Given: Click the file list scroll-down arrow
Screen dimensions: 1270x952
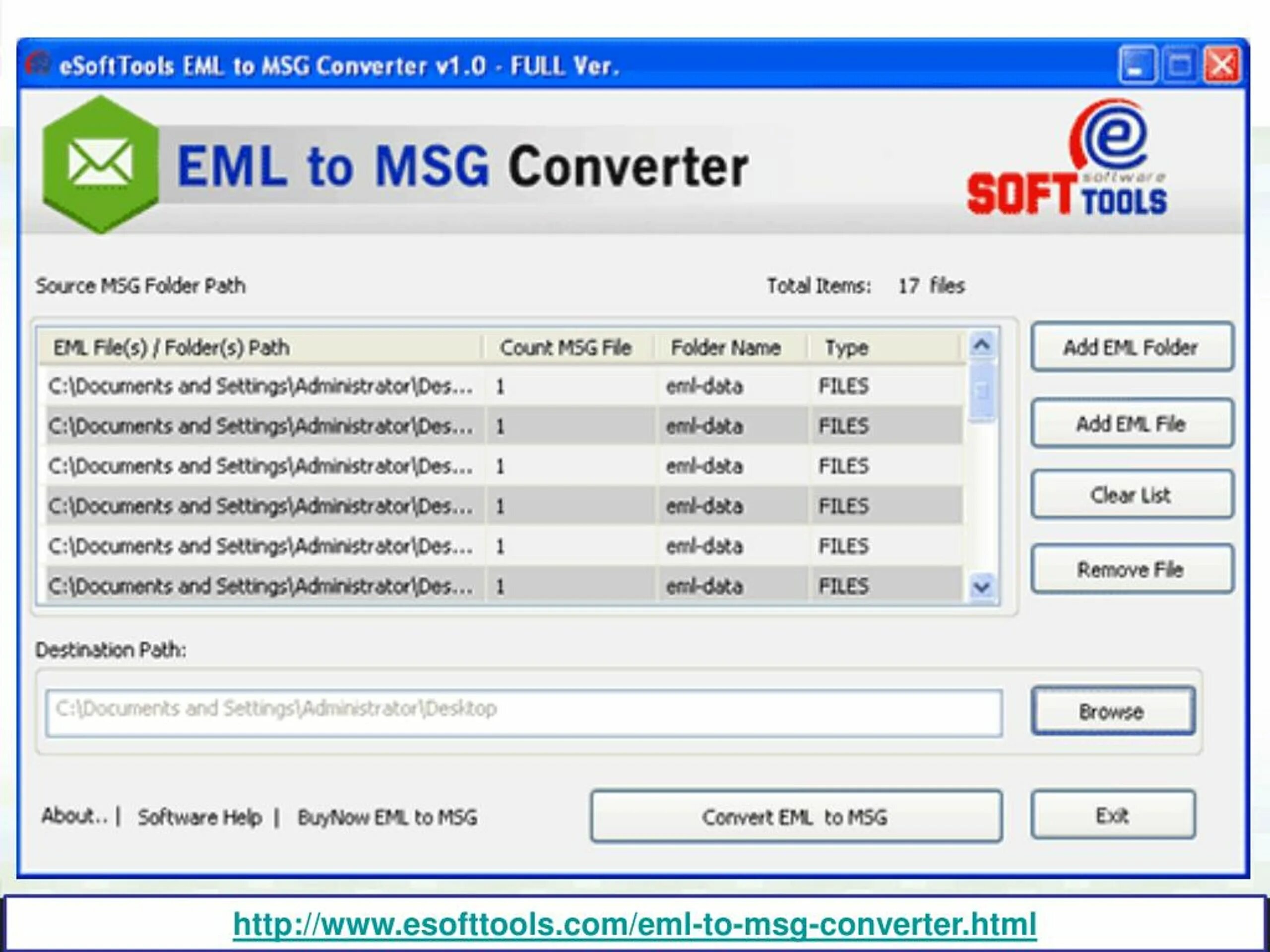Looking at the screenshot, I should (982, 587).
